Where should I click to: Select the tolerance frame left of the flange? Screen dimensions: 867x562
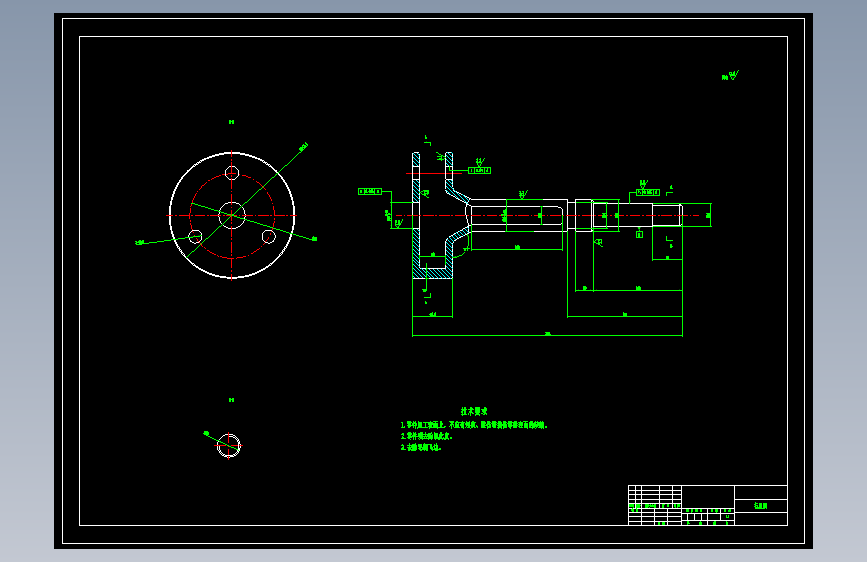tap(370, 191)
